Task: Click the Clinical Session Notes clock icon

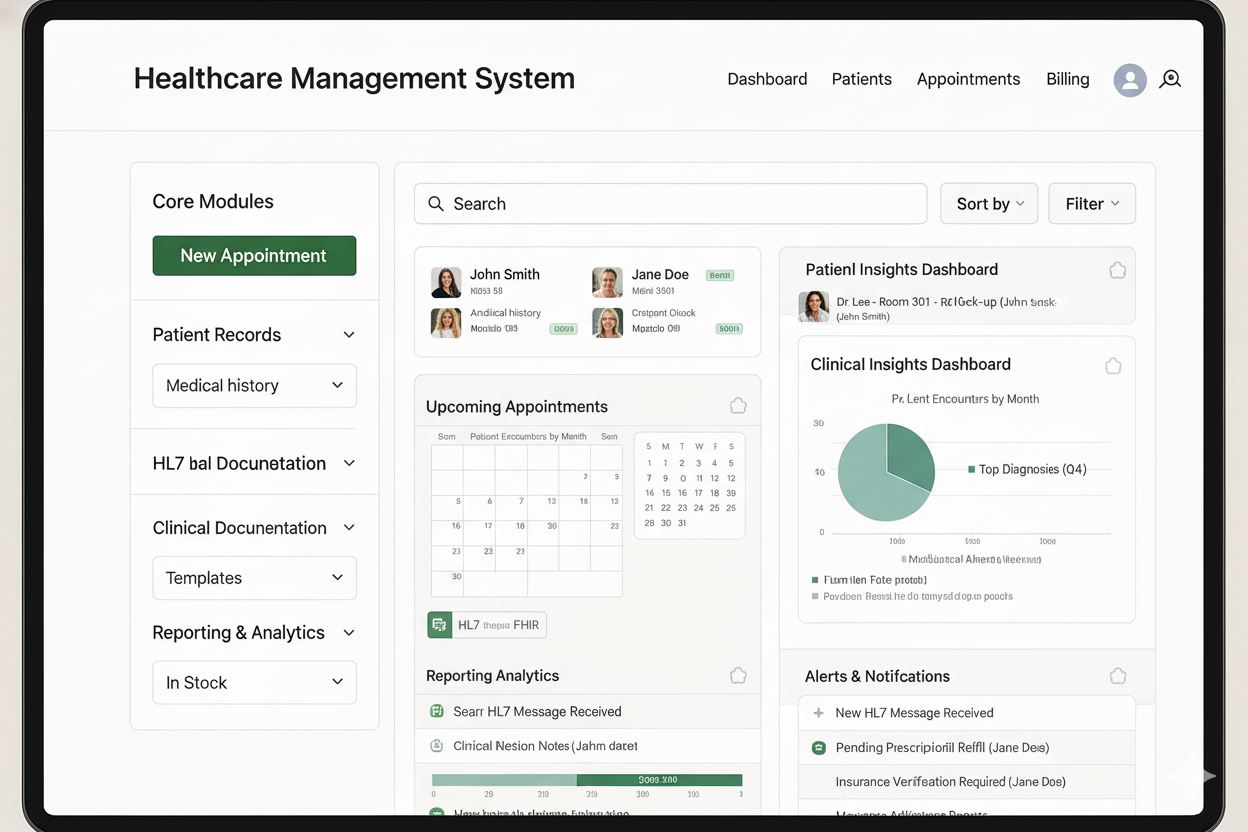Action: coord(437,746)
